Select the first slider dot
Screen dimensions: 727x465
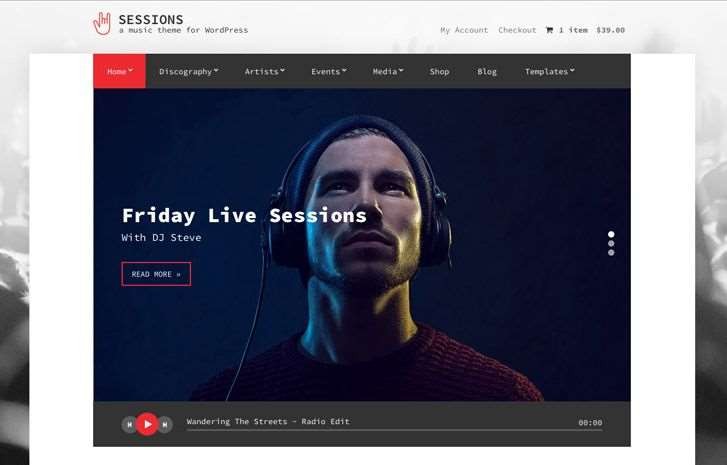pyautogui.click(x=611, y=235)
